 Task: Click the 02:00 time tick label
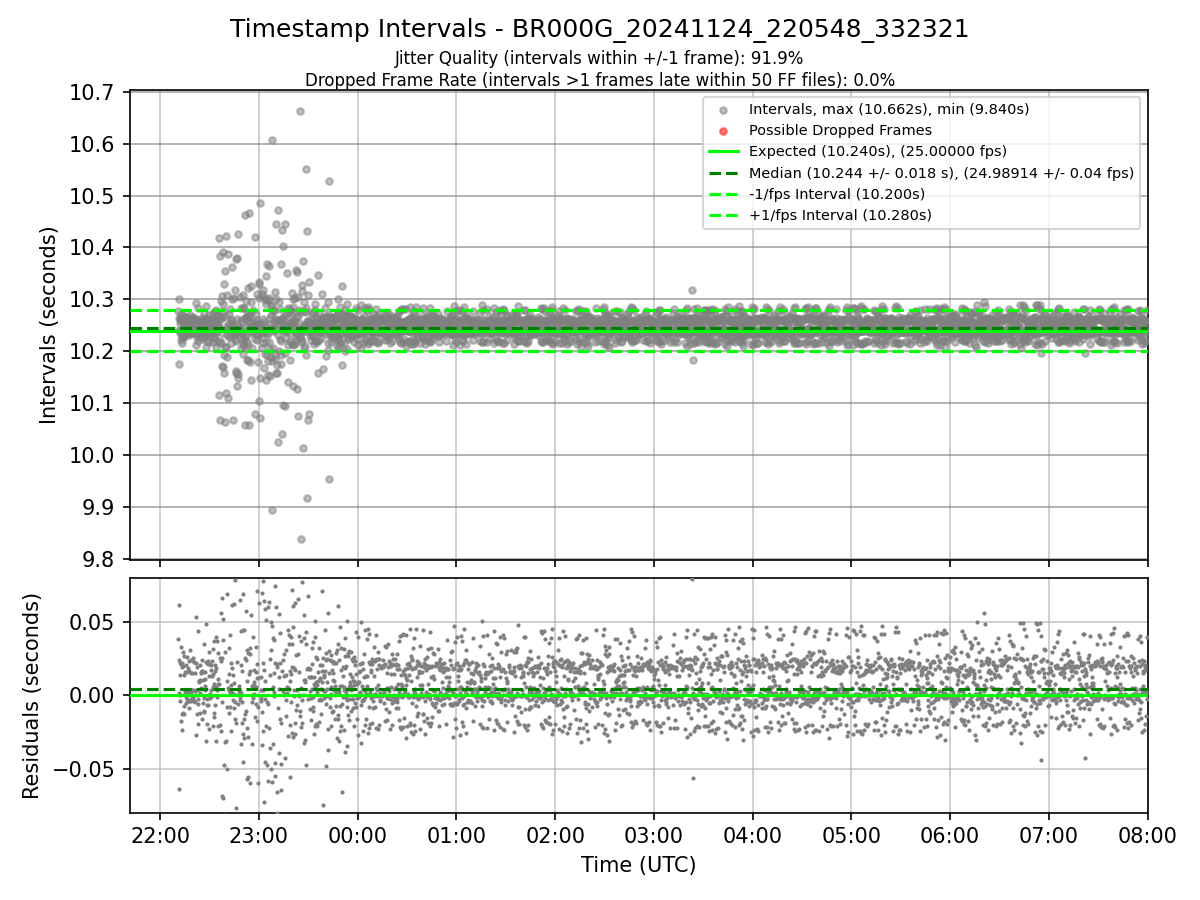tap(555, 834)
